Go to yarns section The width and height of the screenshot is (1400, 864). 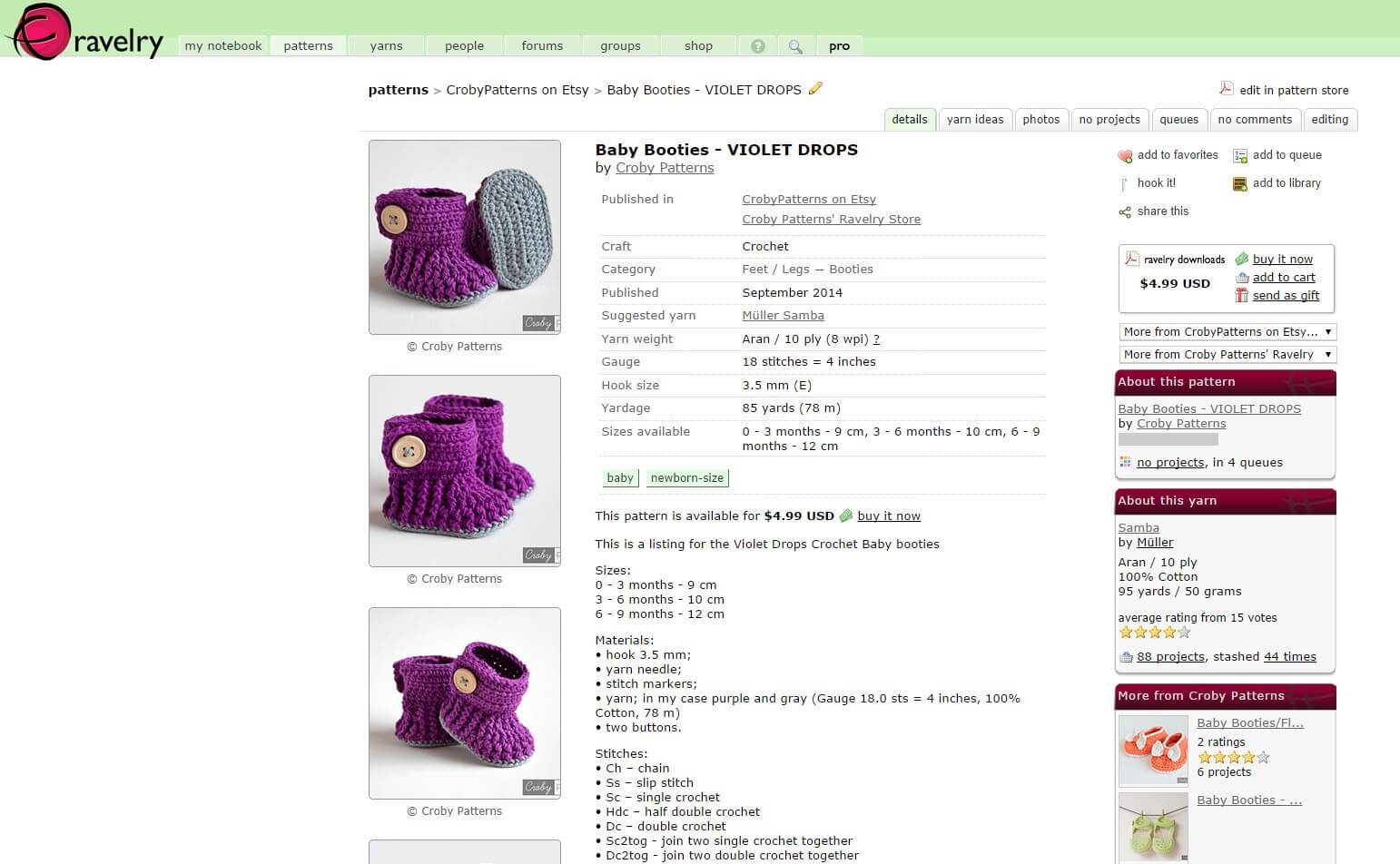386,46
